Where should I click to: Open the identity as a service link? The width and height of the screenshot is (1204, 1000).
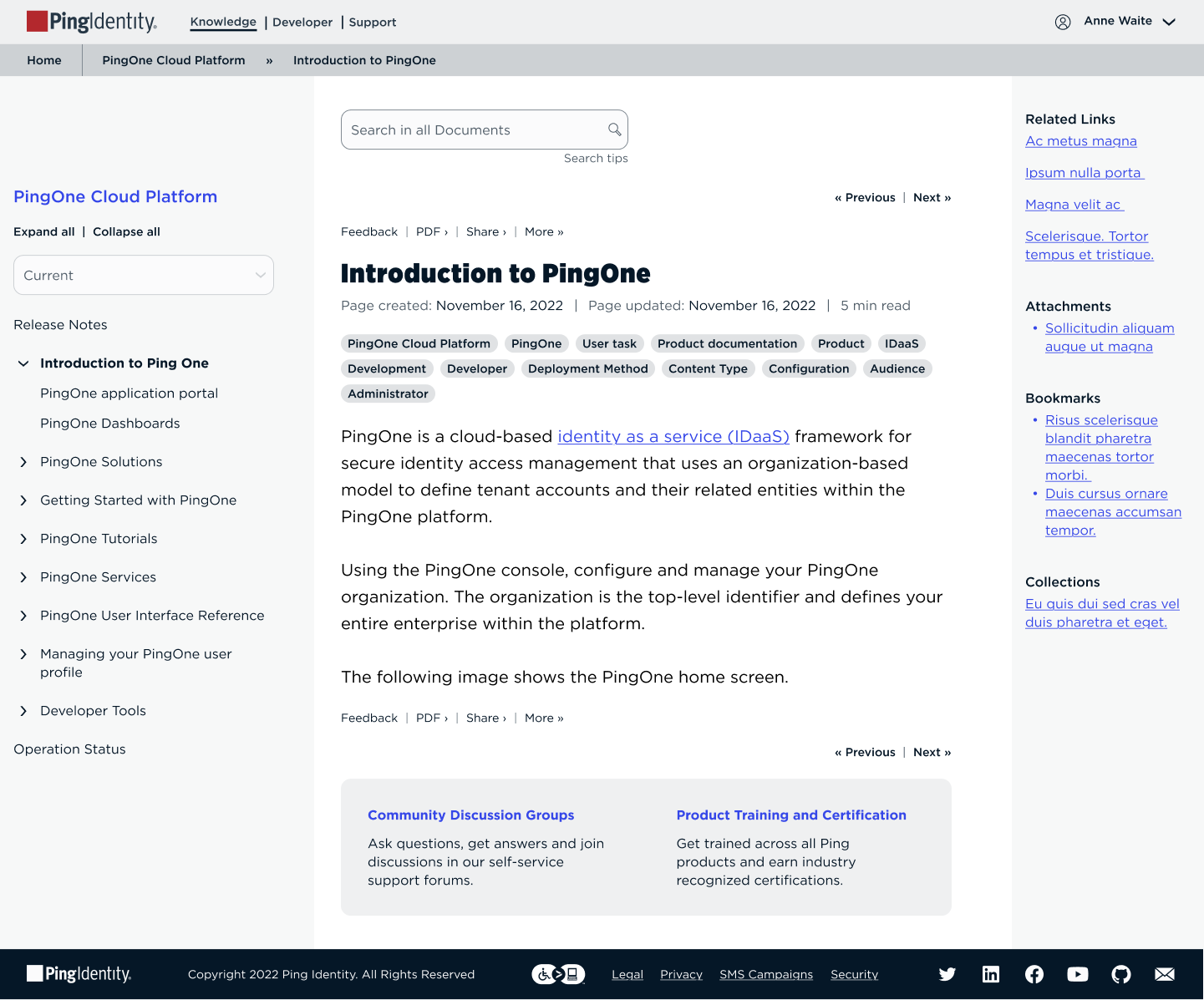pos(673,436)
